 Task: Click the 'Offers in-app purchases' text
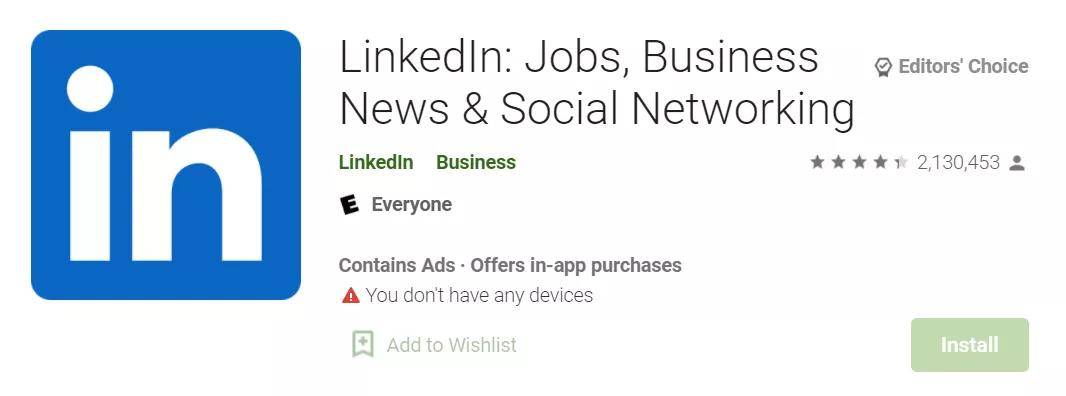click(x=576, y=265)
